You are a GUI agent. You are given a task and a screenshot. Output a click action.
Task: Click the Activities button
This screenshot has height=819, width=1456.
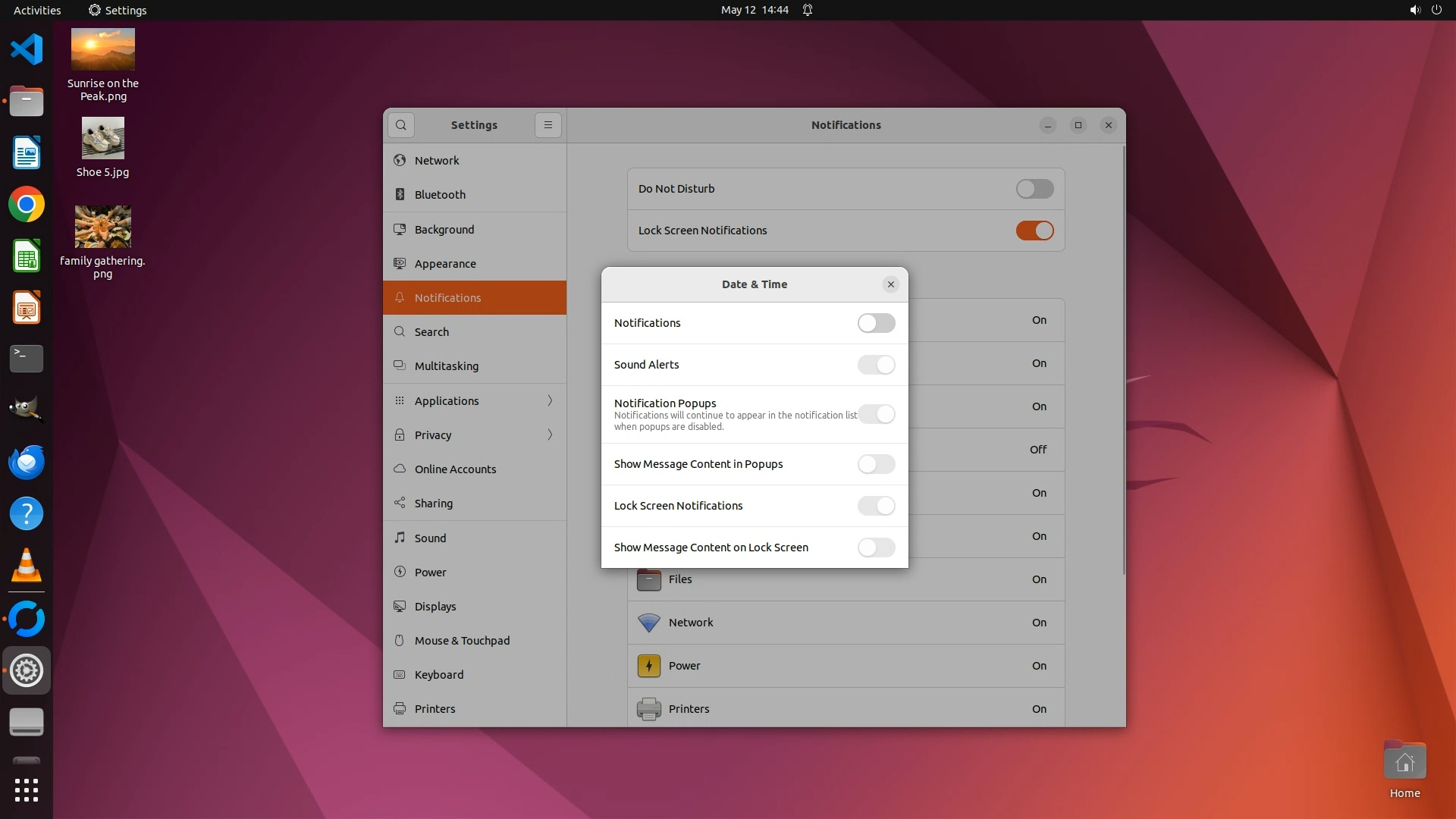(37, 10)
